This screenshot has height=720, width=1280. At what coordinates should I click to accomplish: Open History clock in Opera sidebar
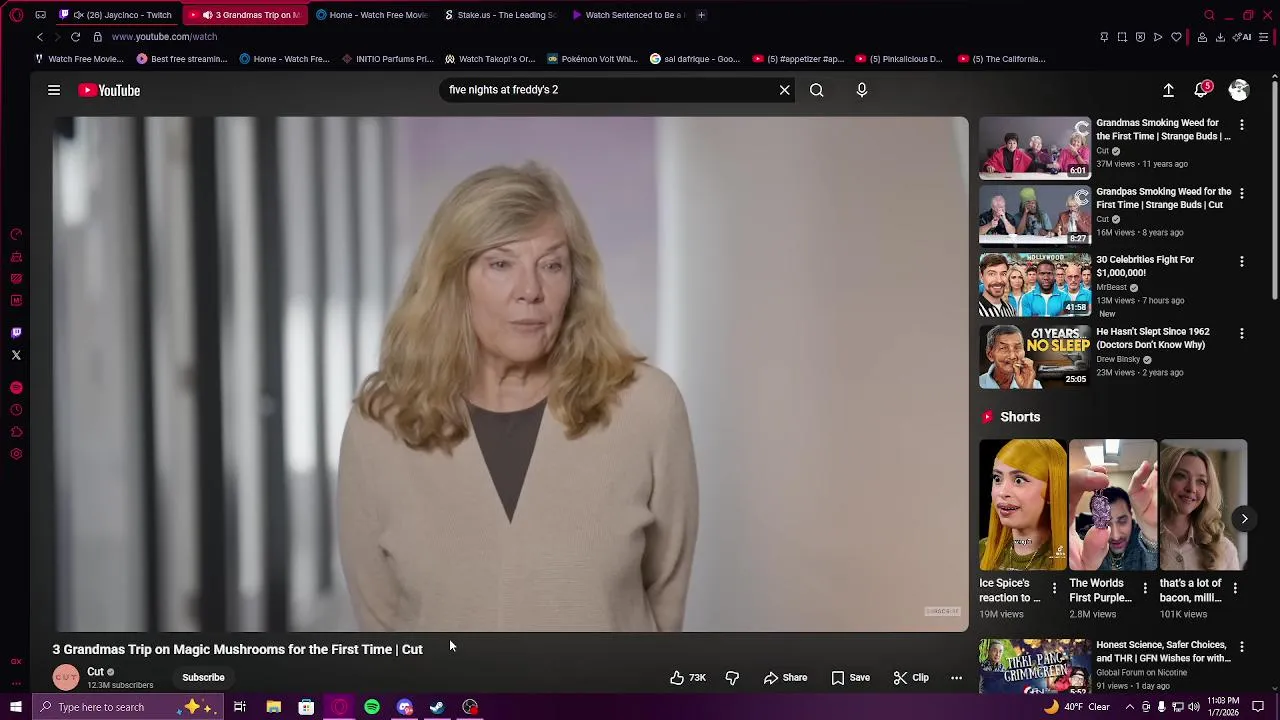coord(16,410)
